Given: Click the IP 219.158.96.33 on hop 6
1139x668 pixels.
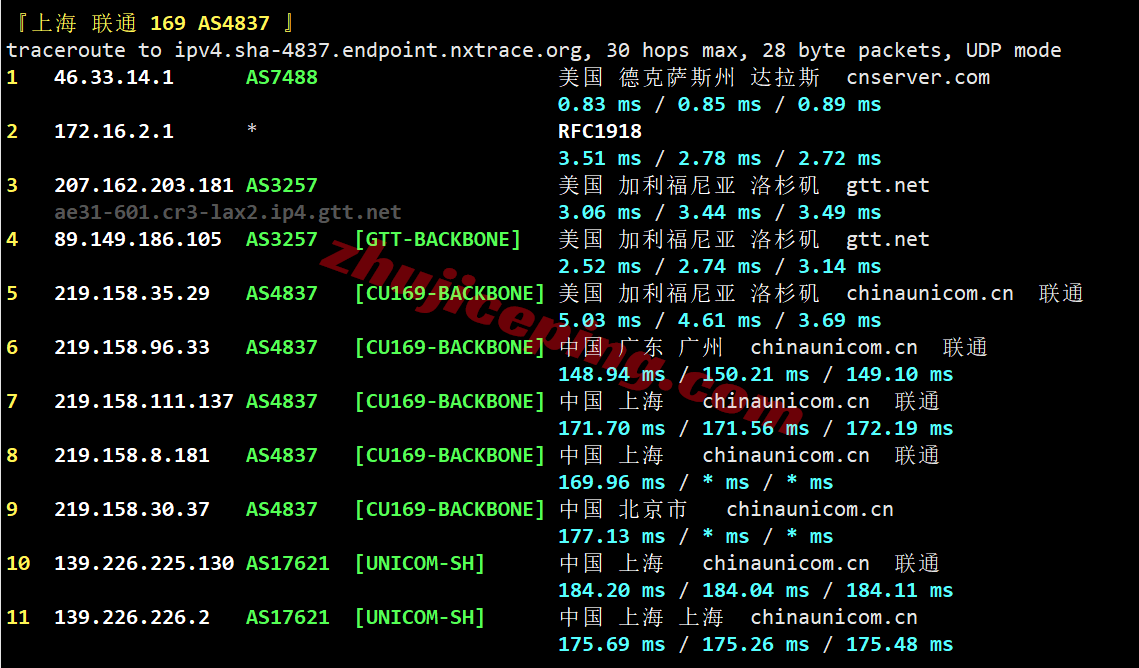Looking at the screenshot, I should 132,347.
